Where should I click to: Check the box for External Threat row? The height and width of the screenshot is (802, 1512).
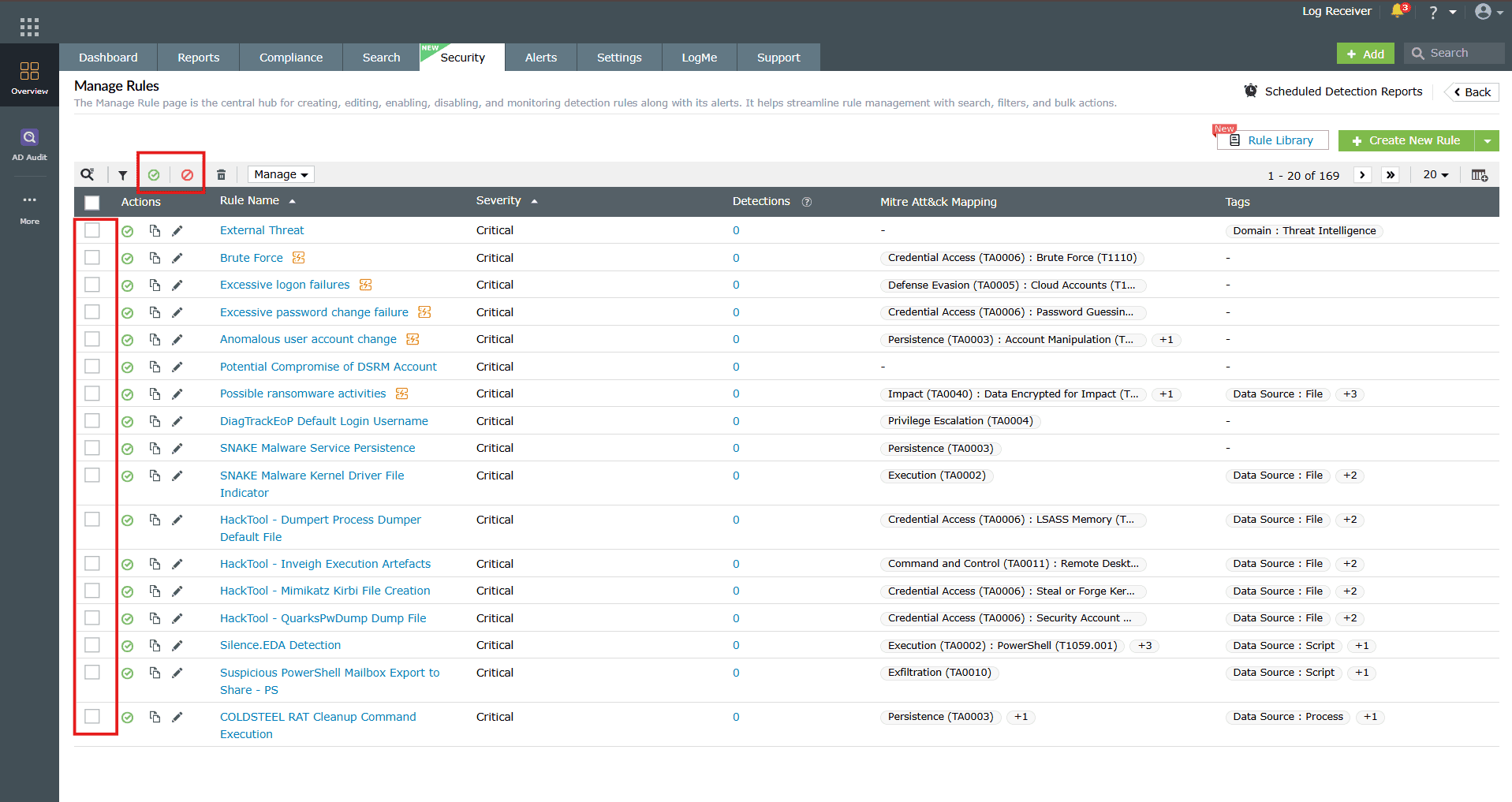[92, 230]
